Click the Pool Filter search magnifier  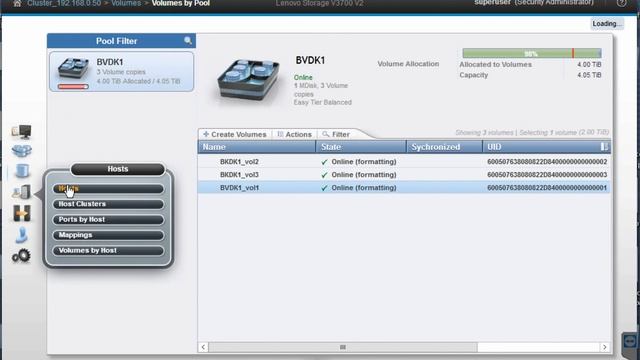click(x=188, y=40)
